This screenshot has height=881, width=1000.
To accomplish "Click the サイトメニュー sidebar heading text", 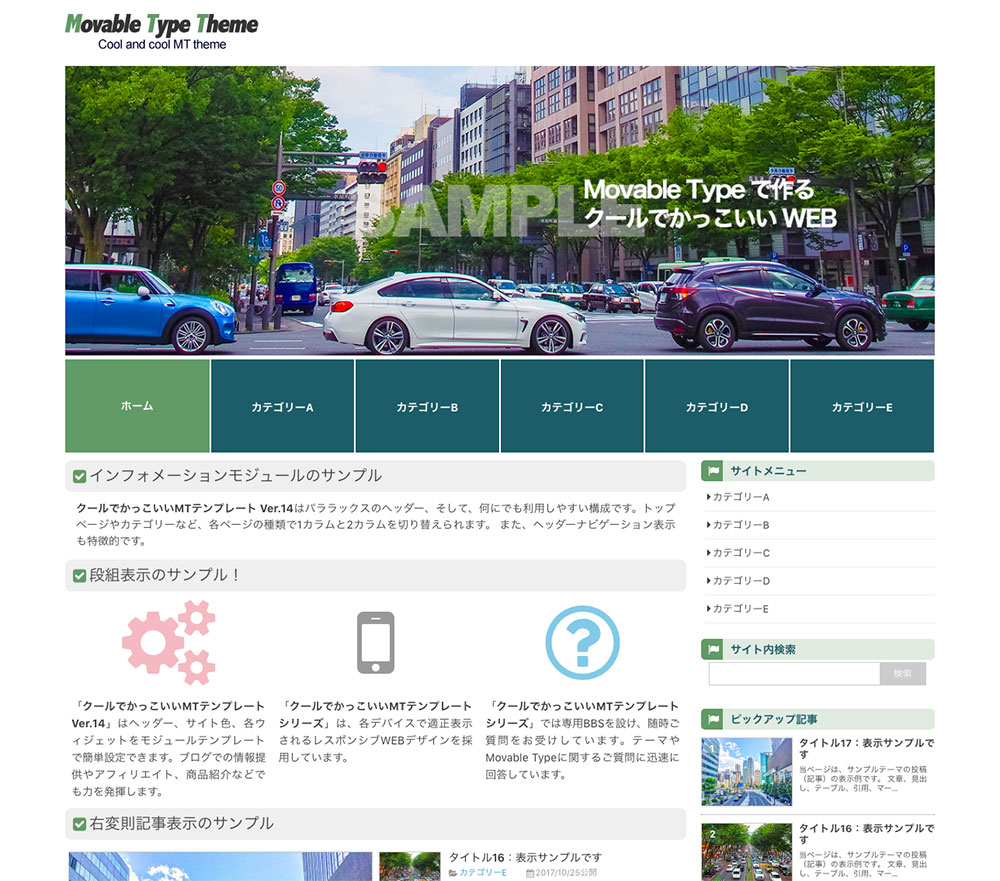I will [768, 471].
